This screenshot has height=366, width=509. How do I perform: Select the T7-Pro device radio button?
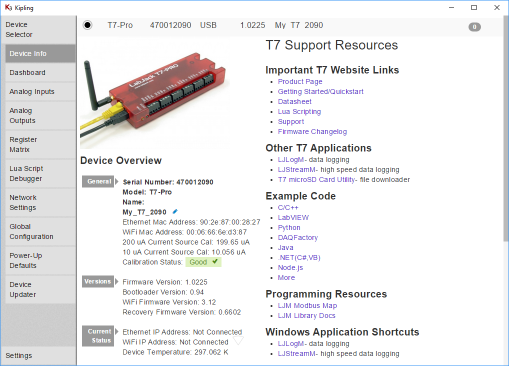click(x=88, y=25)
